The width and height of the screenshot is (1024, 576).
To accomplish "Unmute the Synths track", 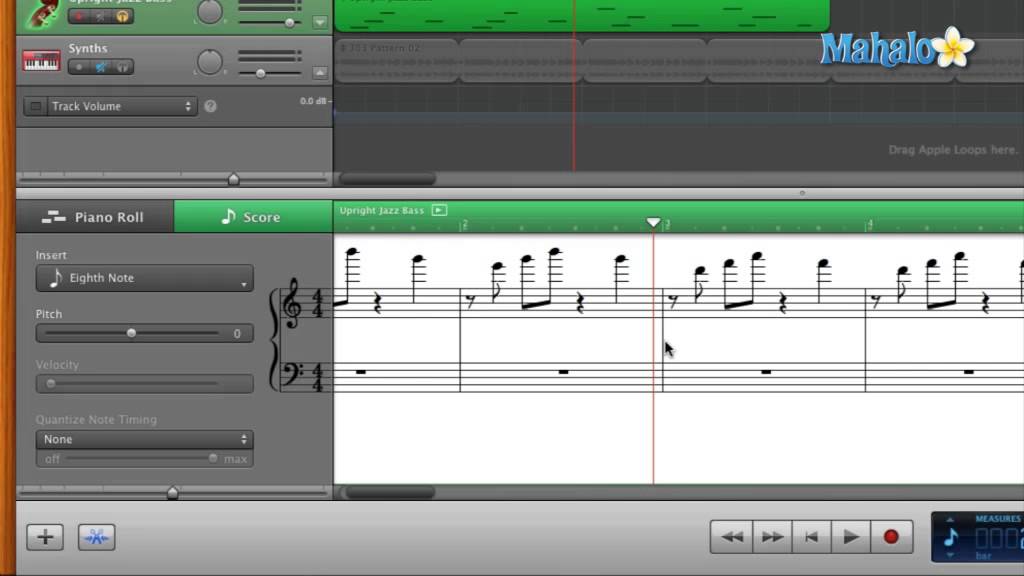I will (101, 67).
